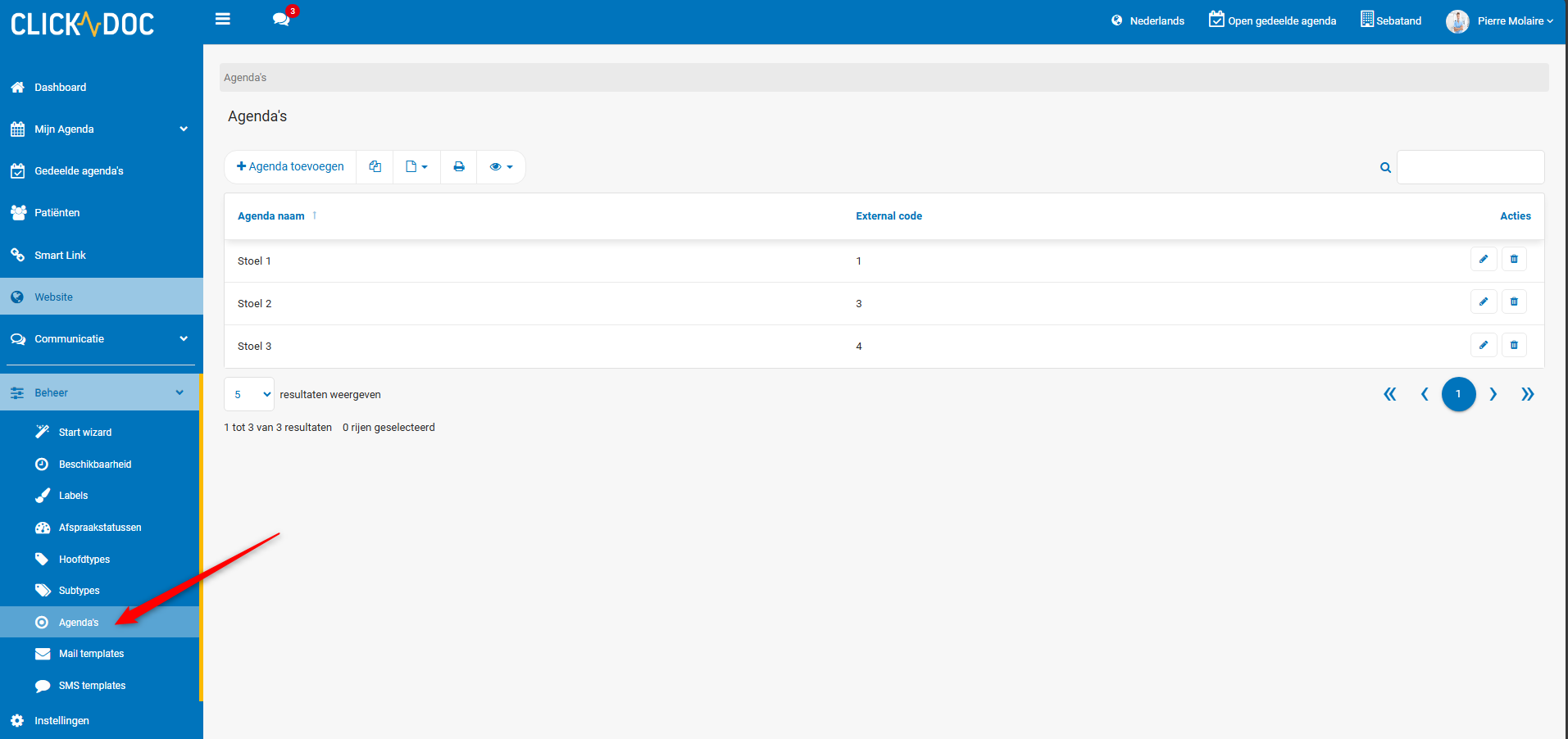This screenshot has height=739, width=1568.
Task: Click the search magnifier icon
Action: (x=1385, y=167)
